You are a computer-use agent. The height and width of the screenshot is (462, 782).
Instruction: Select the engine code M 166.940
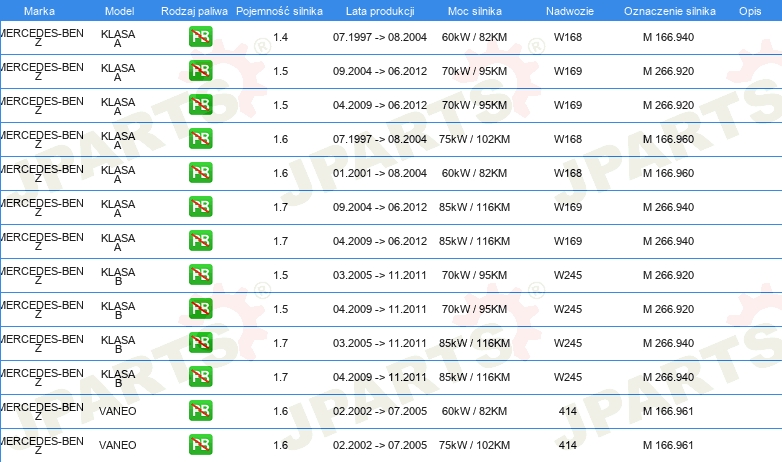pos(668,37)
